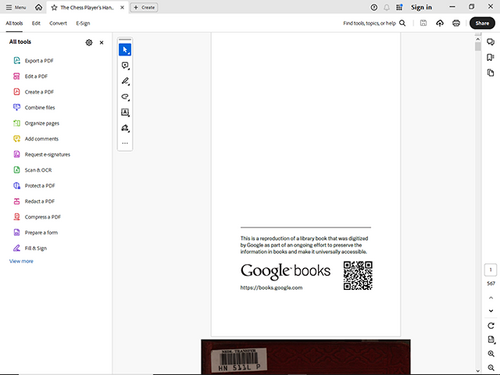Open page display options icon
The image size is (500, 375).
pos(491,340)
